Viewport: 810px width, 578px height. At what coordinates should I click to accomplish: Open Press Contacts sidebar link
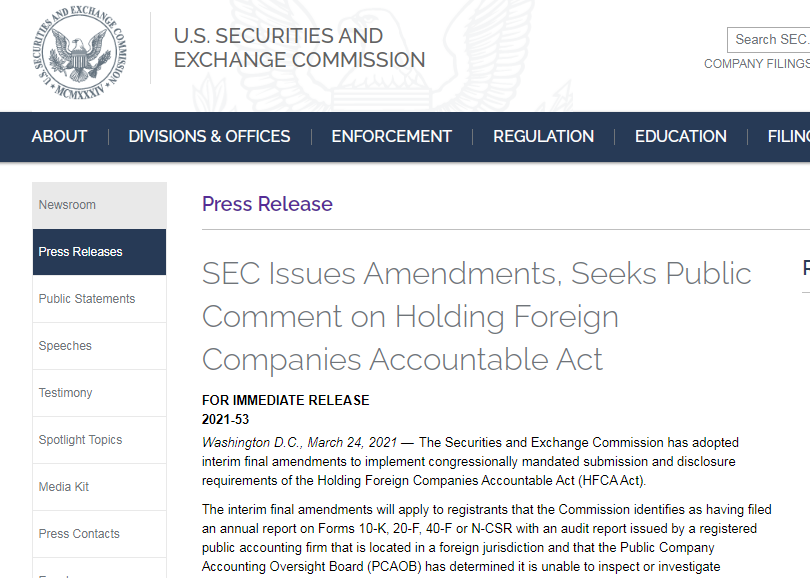(99, 534)
